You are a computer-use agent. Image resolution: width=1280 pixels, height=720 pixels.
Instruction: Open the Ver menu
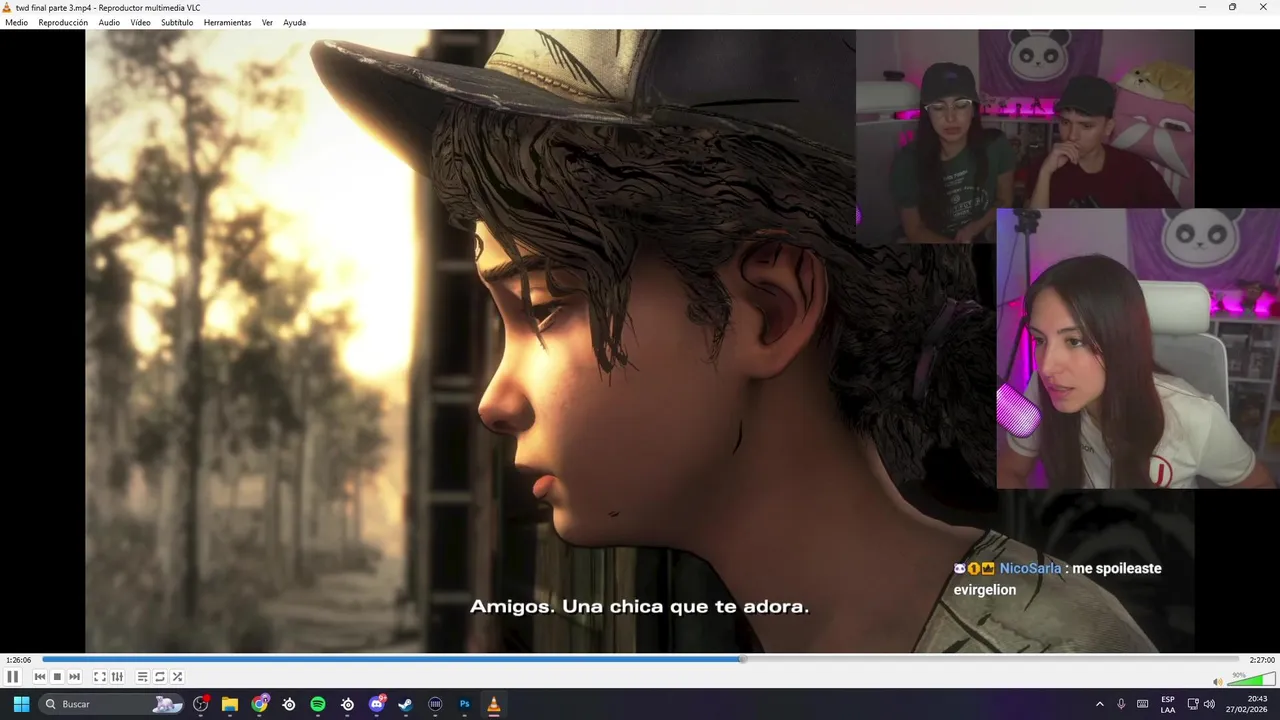[x=267, y=22]
